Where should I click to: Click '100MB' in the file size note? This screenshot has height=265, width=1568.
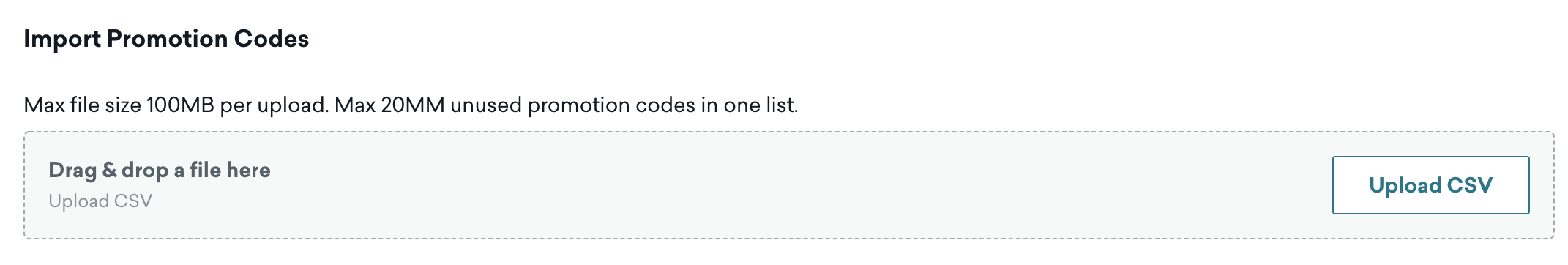(180, 105)
